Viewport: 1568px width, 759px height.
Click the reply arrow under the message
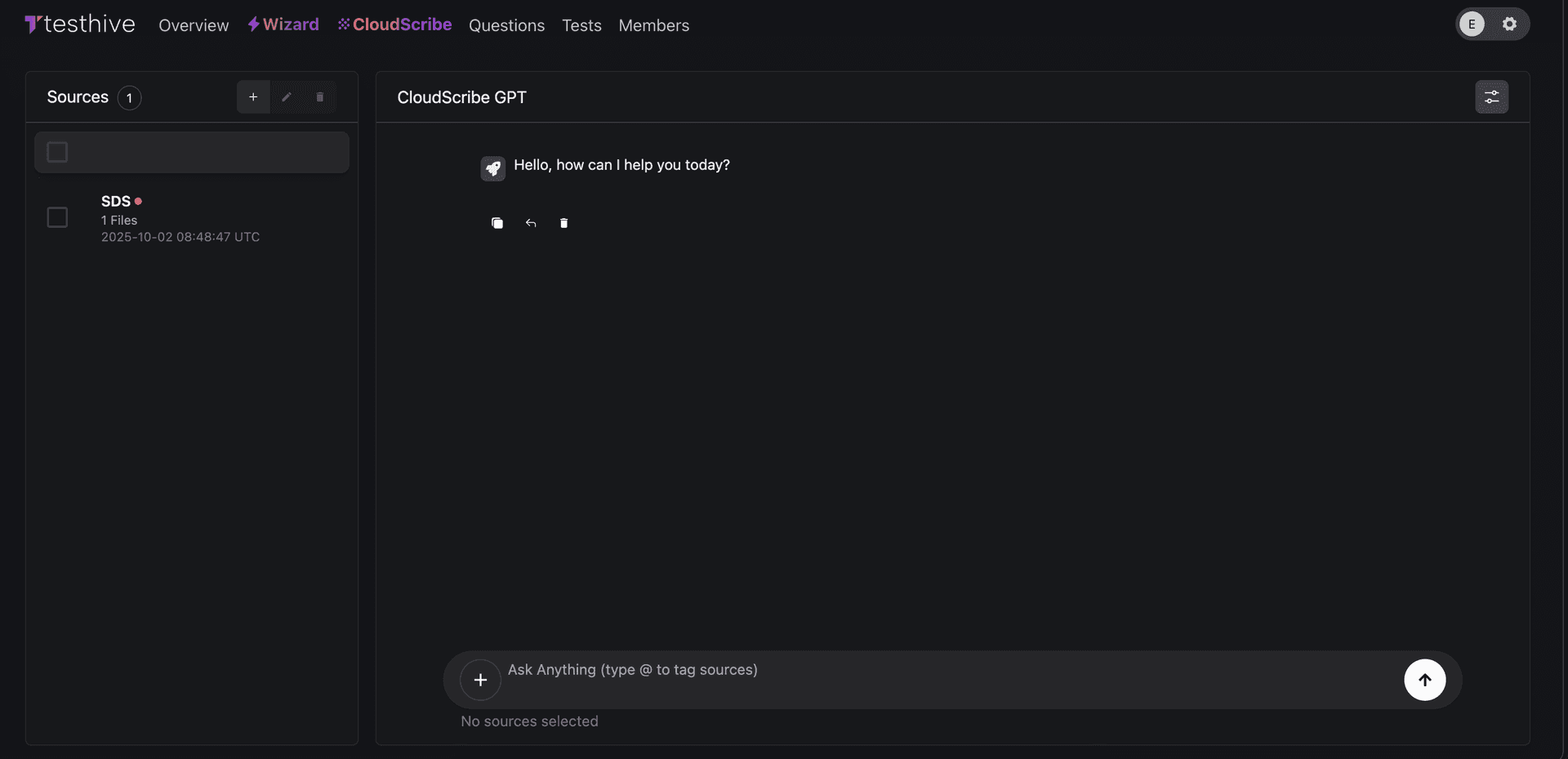tap(531, 223)
